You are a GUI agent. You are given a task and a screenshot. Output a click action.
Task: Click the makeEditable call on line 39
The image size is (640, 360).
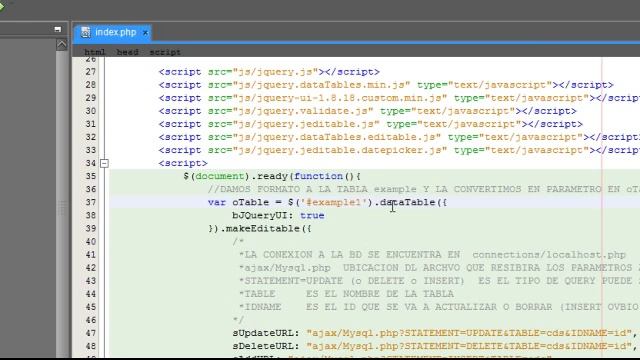coord(260,229)
